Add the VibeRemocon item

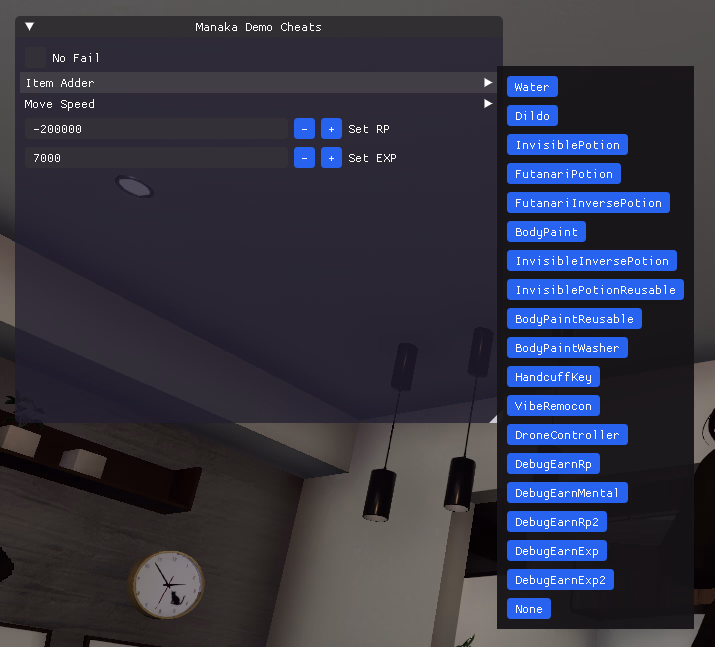pyautogui.click(x=553, y=405)
